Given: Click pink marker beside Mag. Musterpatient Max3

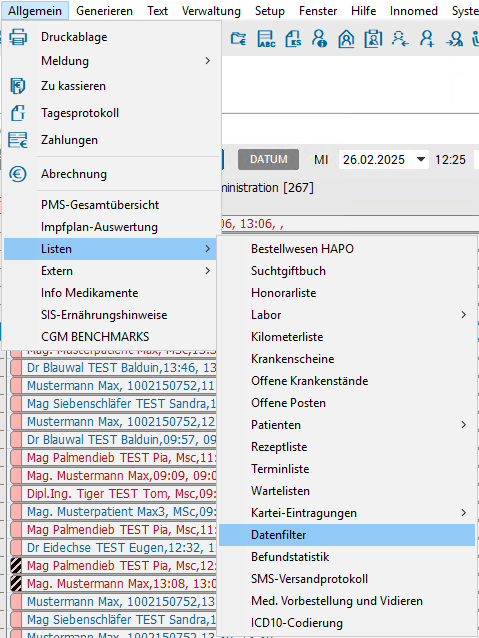Looking at the screenshot, I should [x=16, y=511].
